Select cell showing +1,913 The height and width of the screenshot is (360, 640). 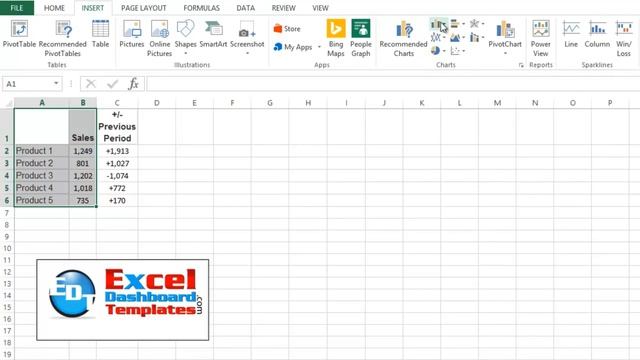click(x=117, y=151)
